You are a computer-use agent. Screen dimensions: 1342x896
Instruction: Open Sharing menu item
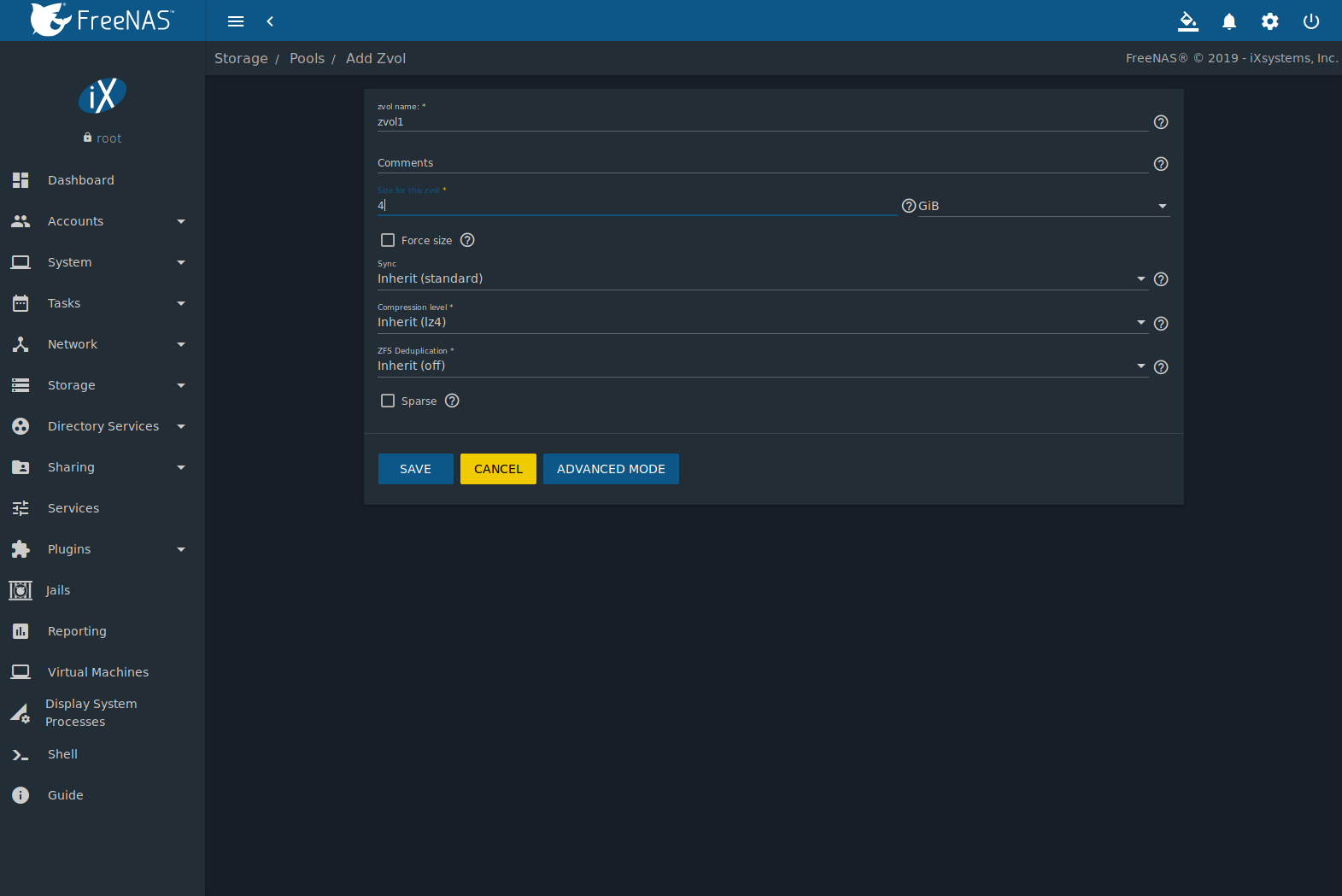pos(103,467)
